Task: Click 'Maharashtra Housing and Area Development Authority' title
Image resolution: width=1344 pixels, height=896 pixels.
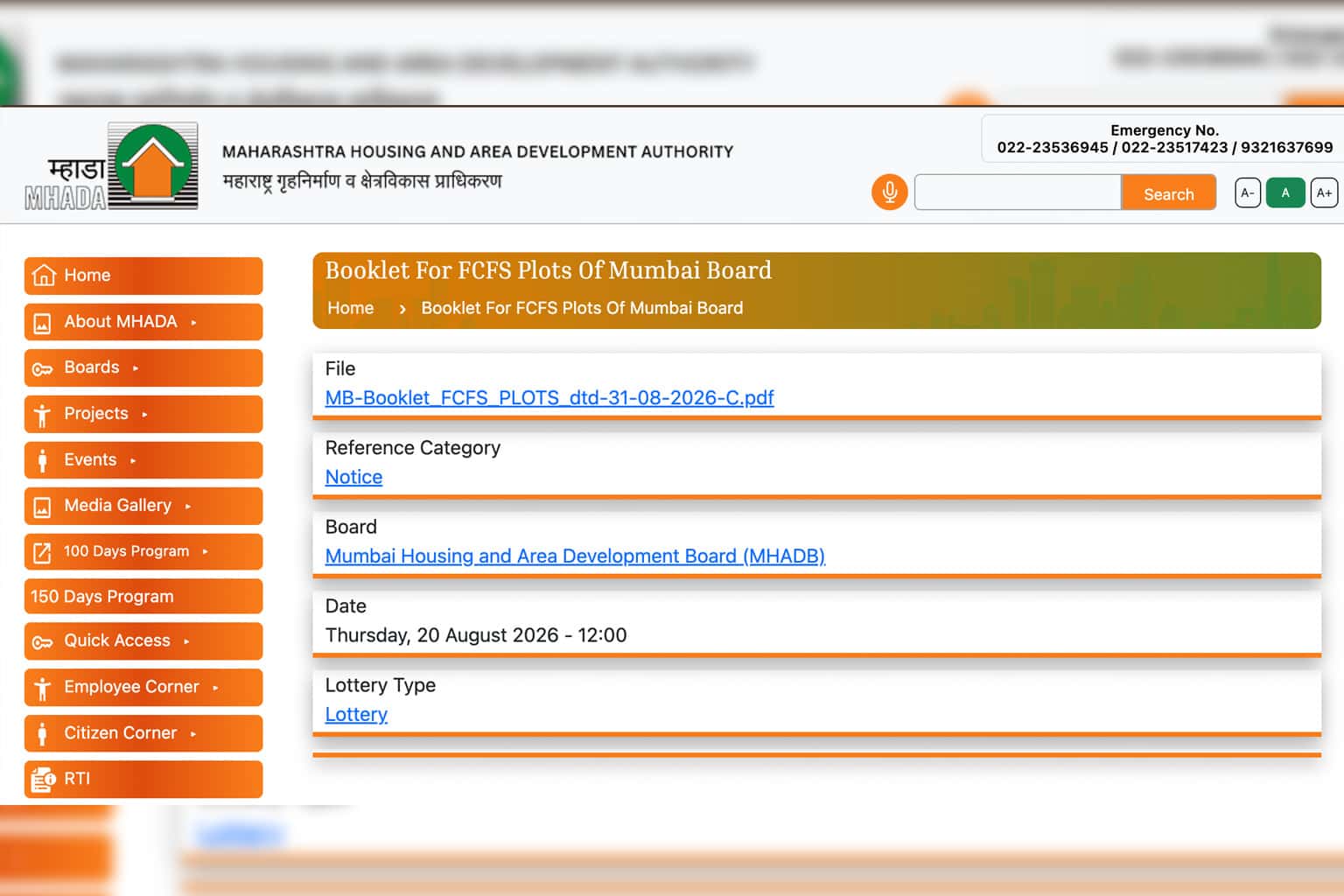Action: pyautogui.click(x=478, y=152)
